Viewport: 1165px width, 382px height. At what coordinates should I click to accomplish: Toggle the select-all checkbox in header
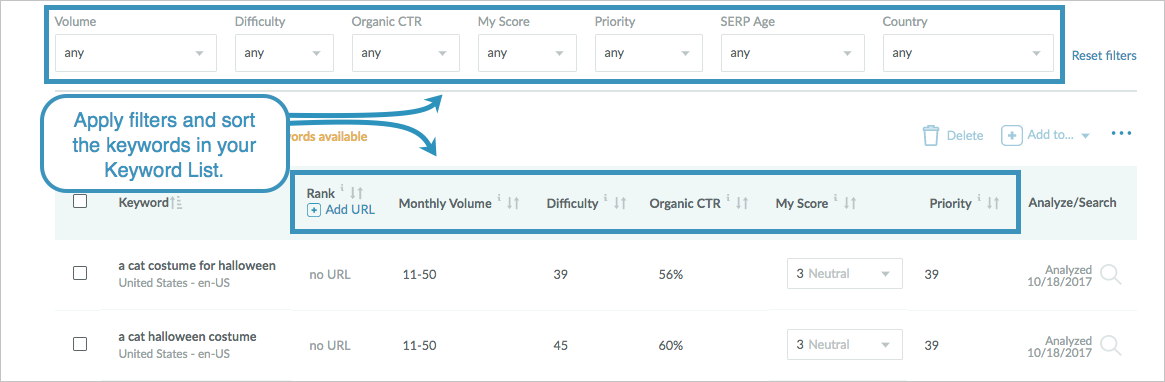[x=80, y=201]
